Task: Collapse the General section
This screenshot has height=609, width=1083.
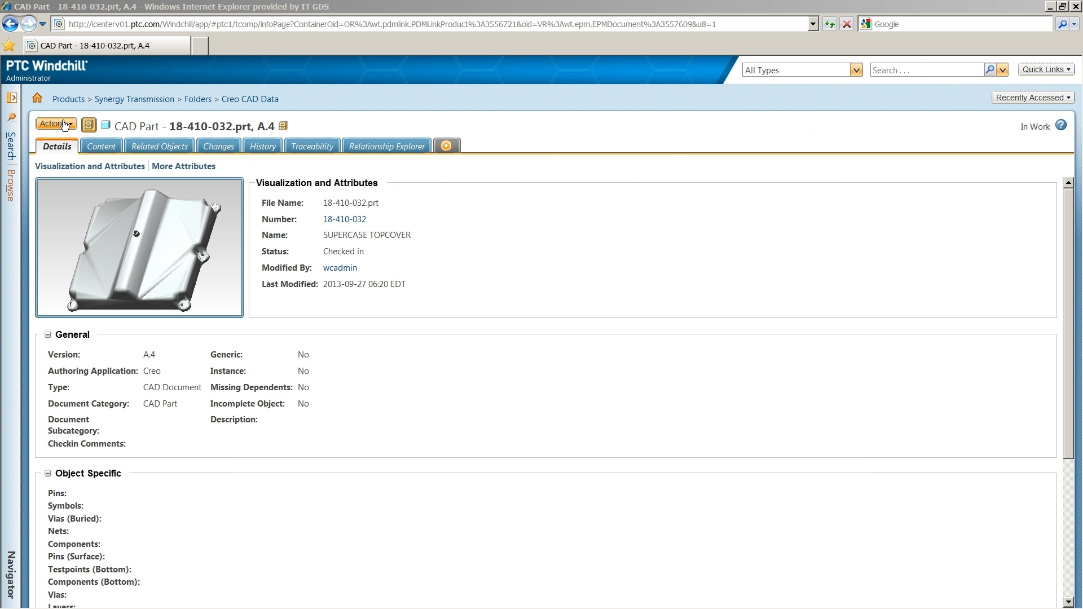Action: tap(48, 335)
